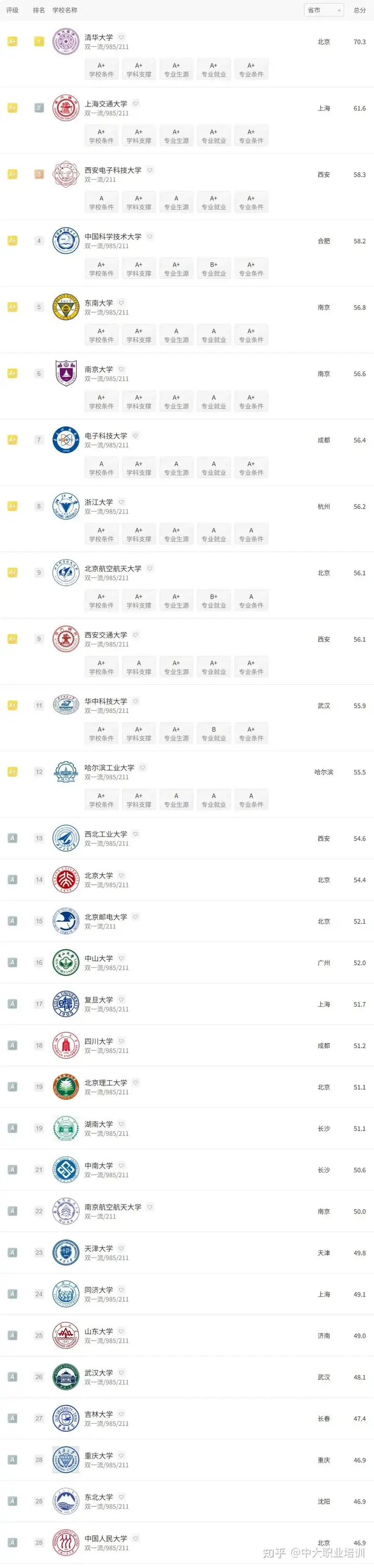Click the 上海交通大学 emblem icon

pyautogui.click(x=66, y=109)
